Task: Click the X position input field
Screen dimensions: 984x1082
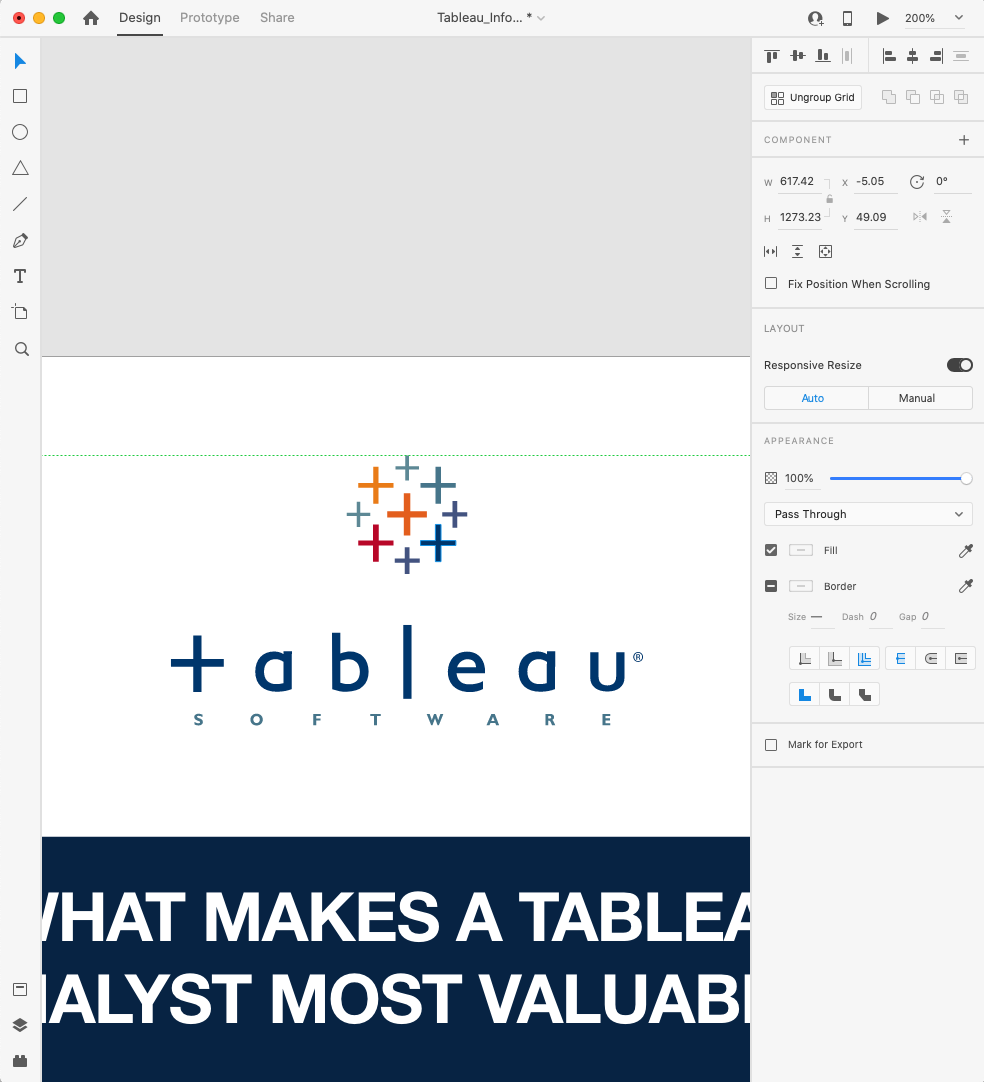Action: 876,182
